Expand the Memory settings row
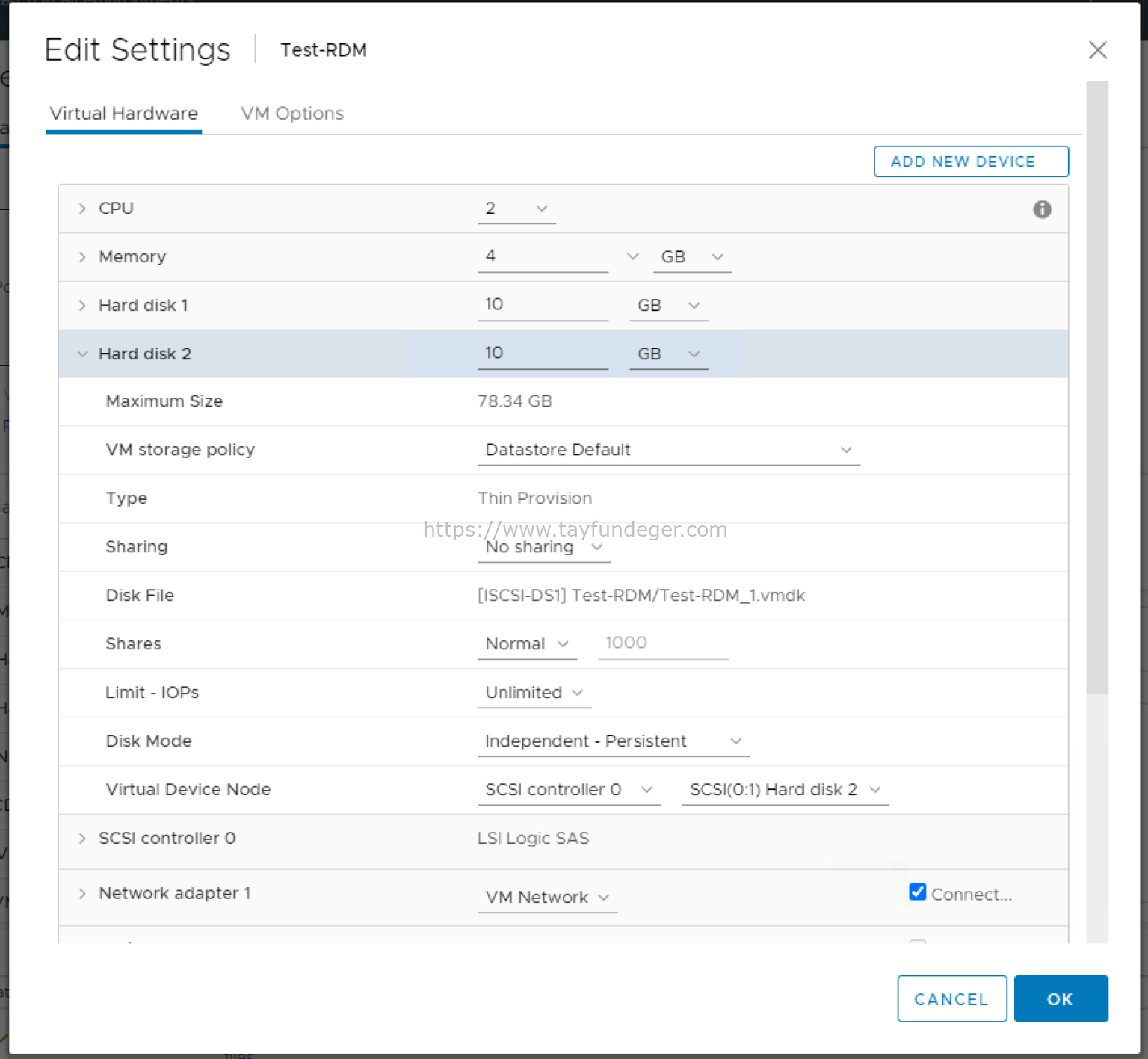Image resolution: width=1148 pixels, height=1059 pixels. pos(82,257)
